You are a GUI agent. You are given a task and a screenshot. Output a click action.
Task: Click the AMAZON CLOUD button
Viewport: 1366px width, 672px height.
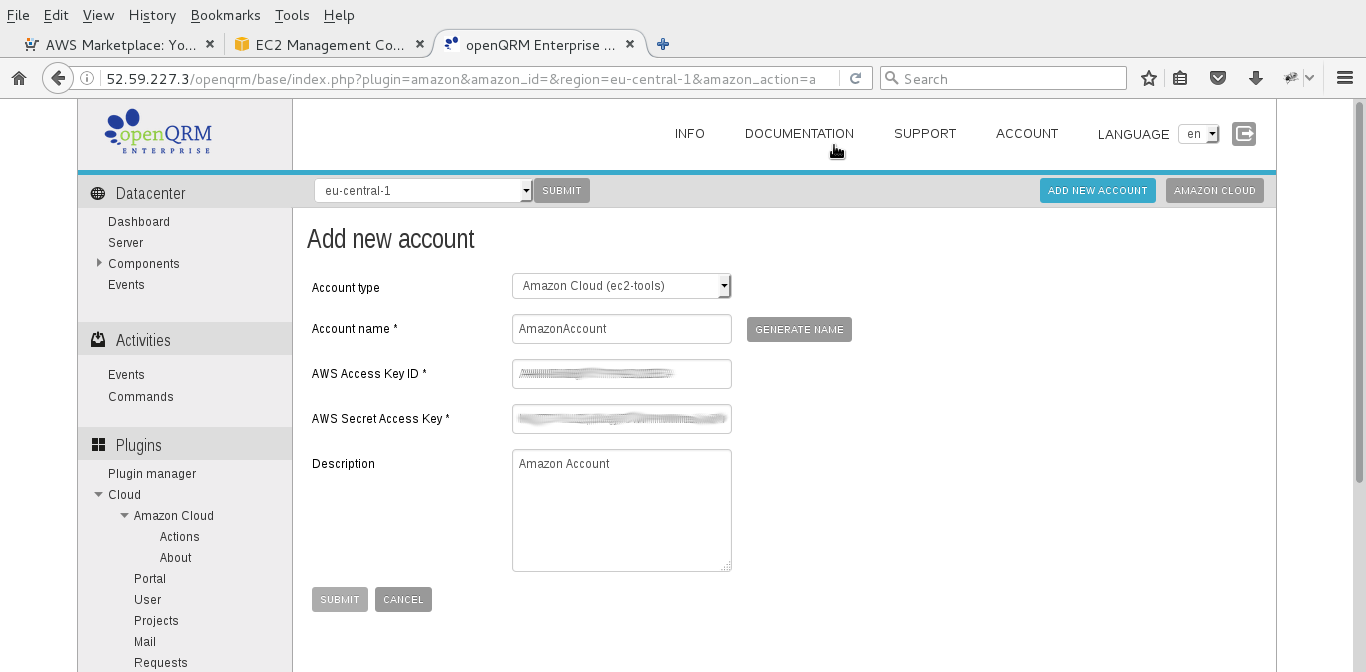click(1215, 190)
